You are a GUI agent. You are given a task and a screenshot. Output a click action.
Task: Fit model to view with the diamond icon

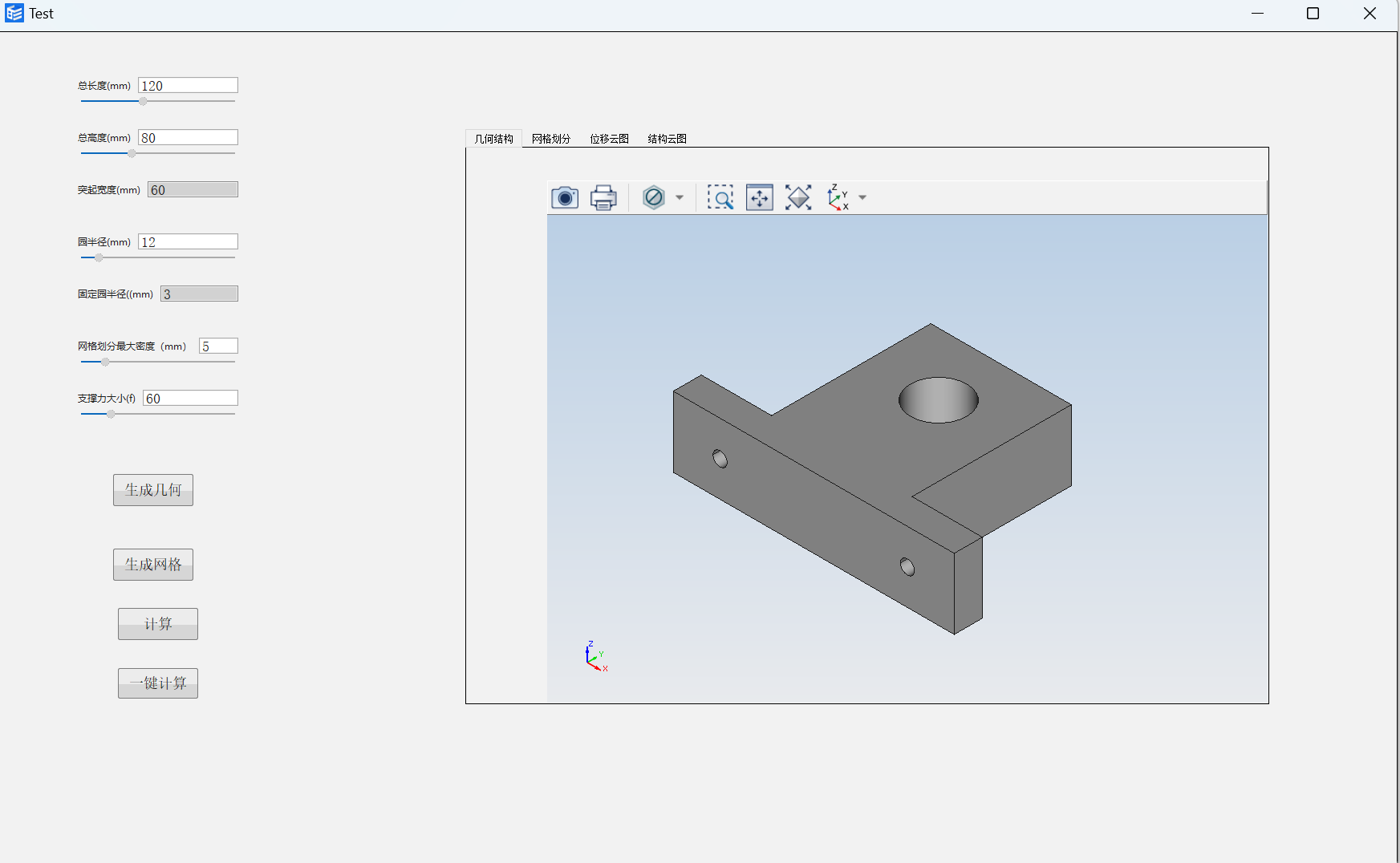click(x=798, y=197)
